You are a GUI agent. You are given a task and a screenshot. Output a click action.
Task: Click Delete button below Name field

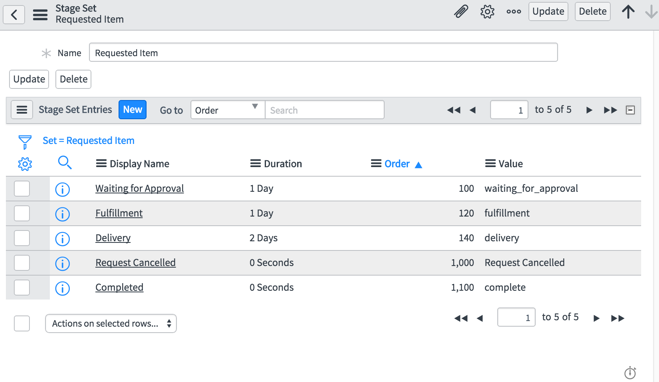pyautogui.click(x=74, y=79)
